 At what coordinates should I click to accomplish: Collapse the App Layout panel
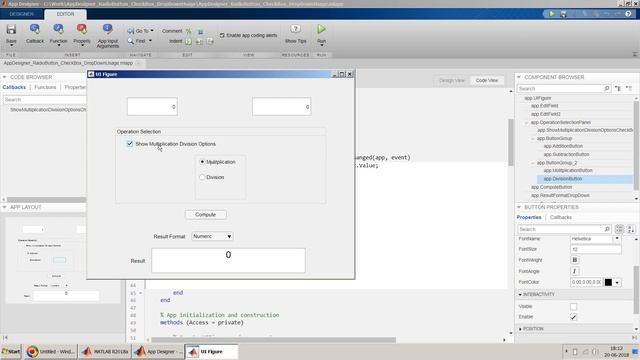pos(4,207)
